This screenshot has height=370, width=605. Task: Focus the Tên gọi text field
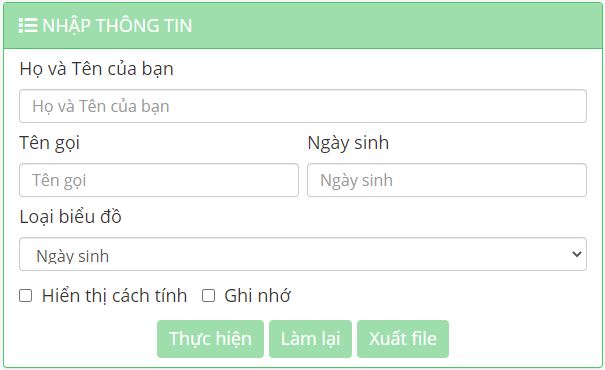tap(159, 180)
